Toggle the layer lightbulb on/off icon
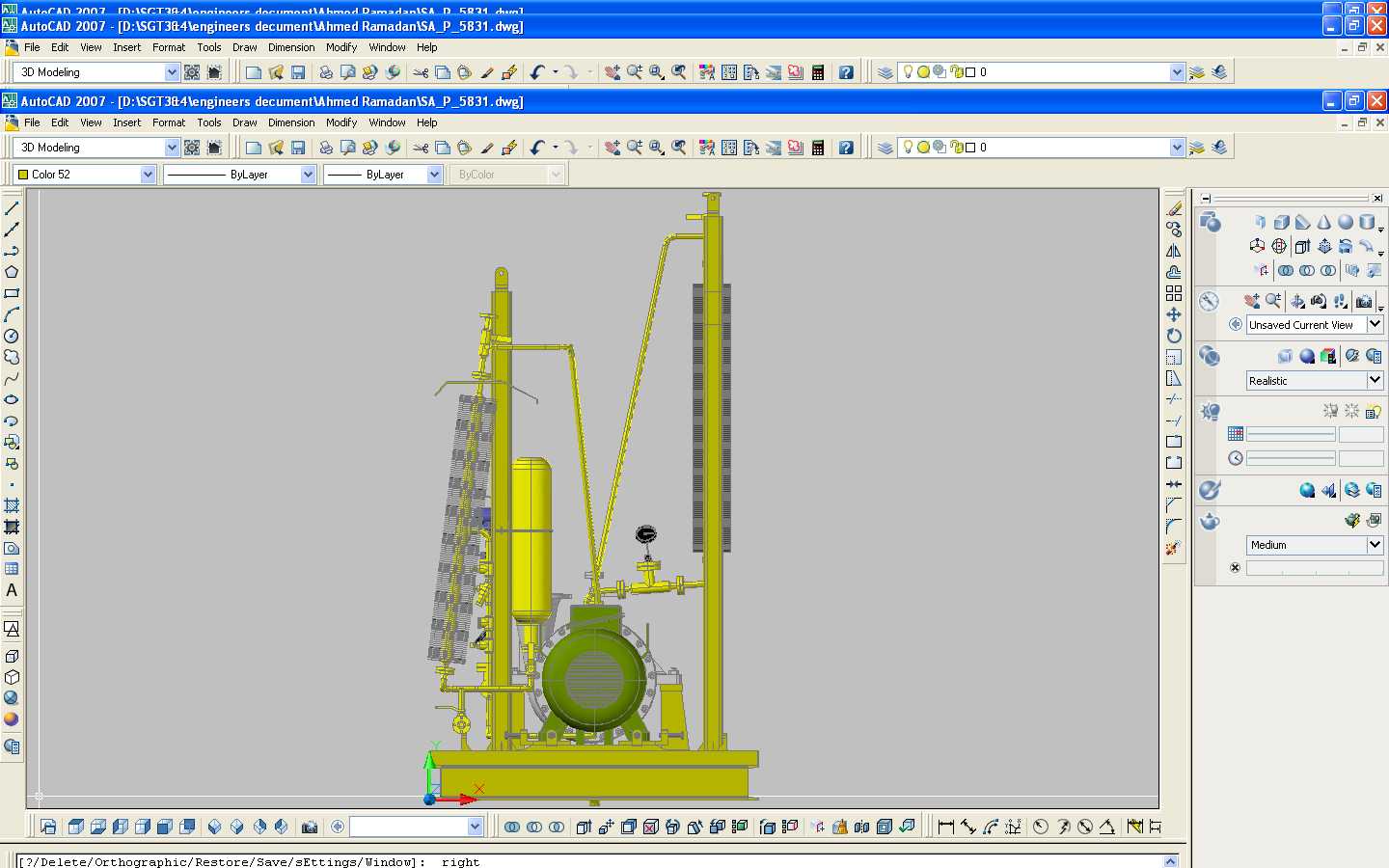Image resolution: width=1389 pixels, height=868 pixels. pyautogui.click(x=908, y=147)
